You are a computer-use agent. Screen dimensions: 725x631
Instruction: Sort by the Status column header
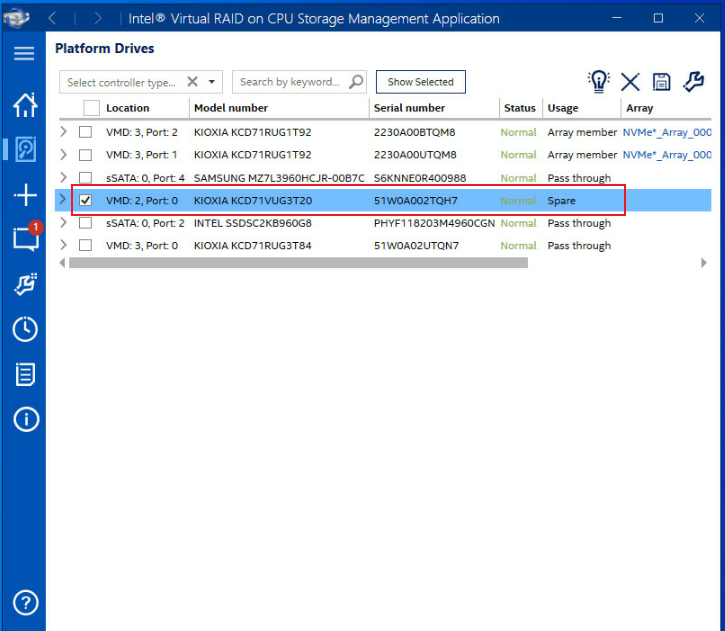(520, 108)
